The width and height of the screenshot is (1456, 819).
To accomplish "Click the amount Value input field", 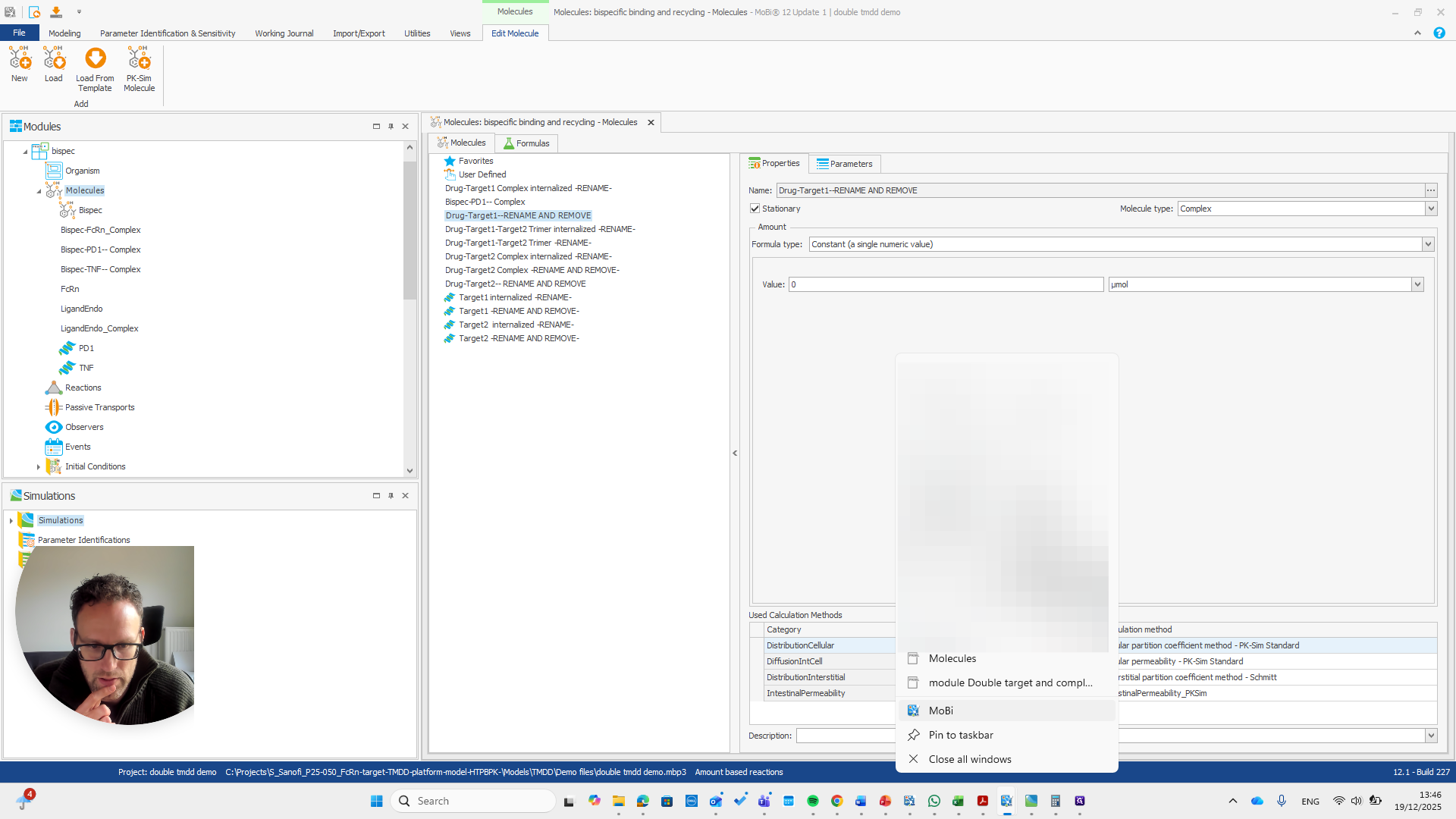I will [x=945, y=284].
